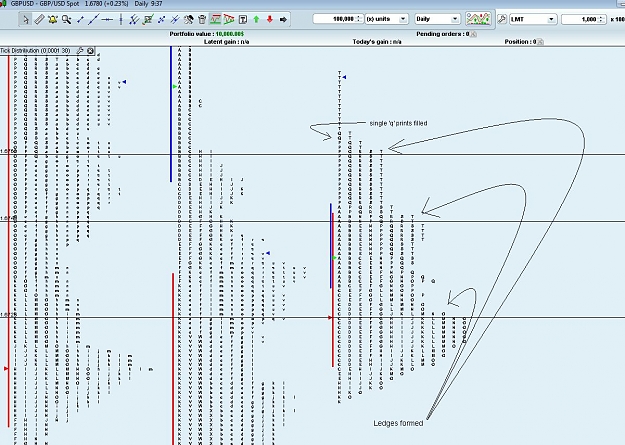Select the parallel channel lines tool

(134, 19)
